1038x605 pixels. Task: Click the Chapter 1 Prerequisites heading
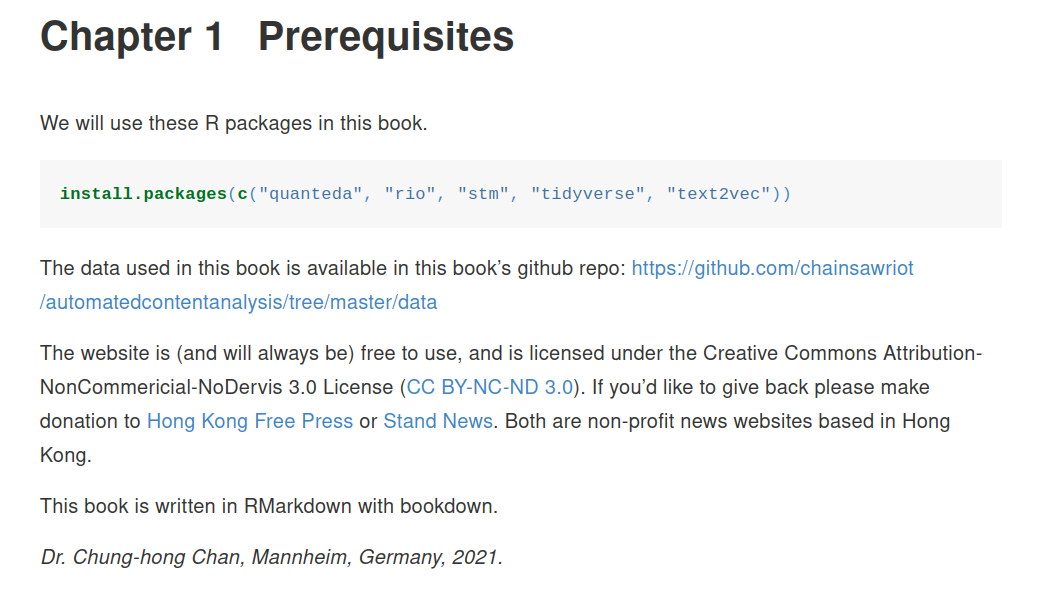point(277,36)
